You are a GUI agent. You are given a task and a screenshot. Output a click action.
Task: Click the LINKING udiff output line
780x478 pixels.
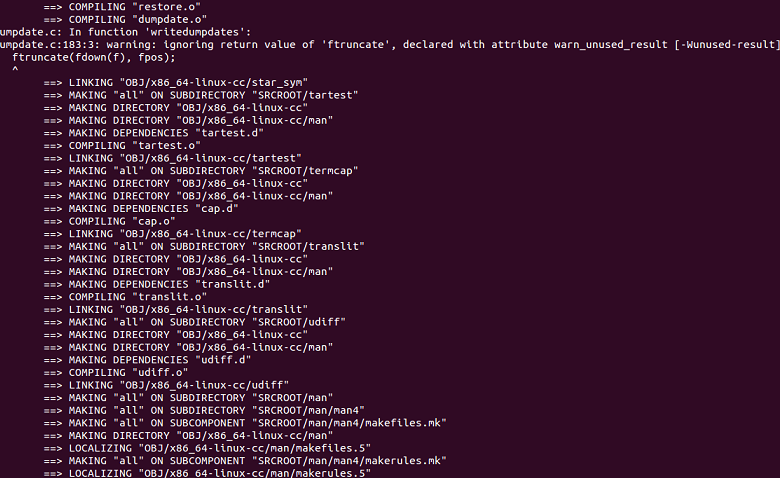click(166, 385)
